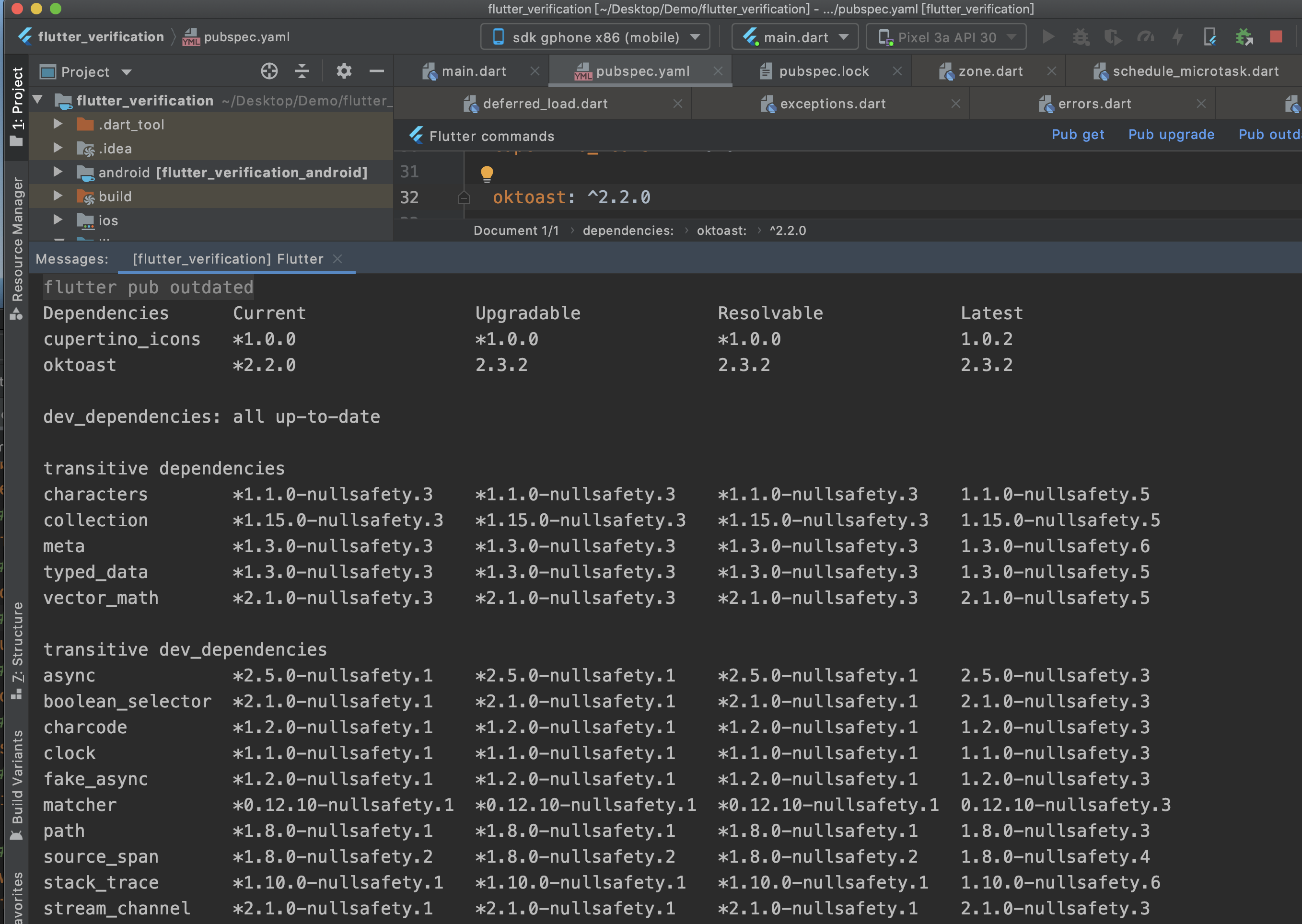Click the Pub get link
1302x924 pixels.
tap(1077, 134)
